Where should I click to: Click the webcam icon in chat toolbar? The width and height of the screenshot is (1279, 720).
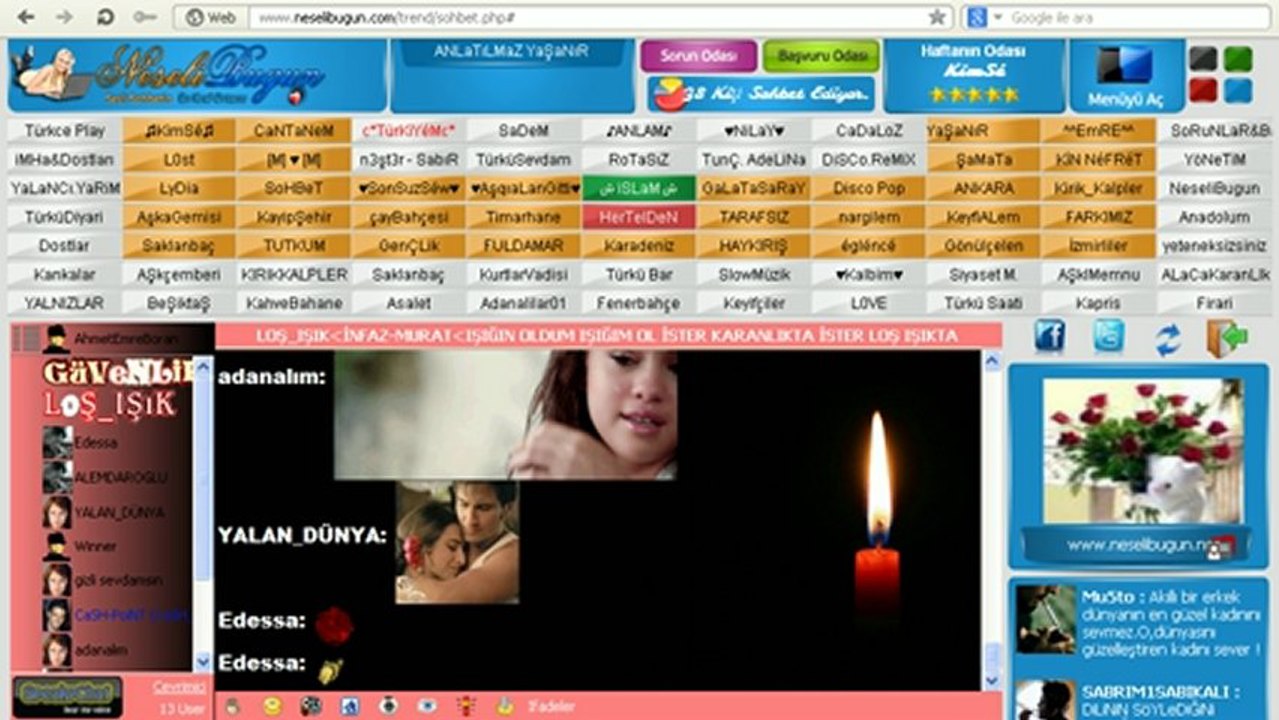(x=389, y=706)
